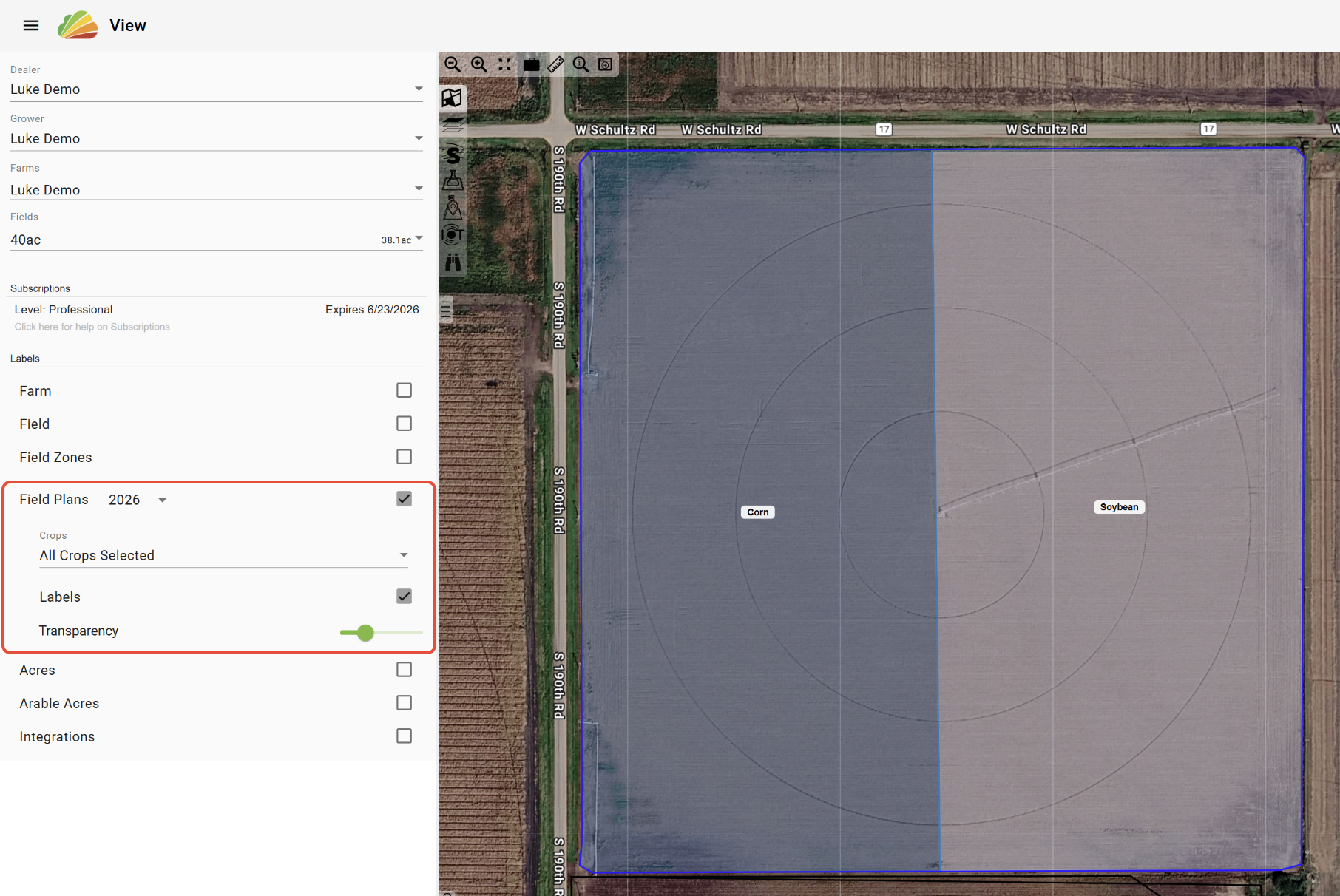Expand the All Crops Selected dropdown
Viewport: 1340px width, 896px height.
tap(224, 556)
